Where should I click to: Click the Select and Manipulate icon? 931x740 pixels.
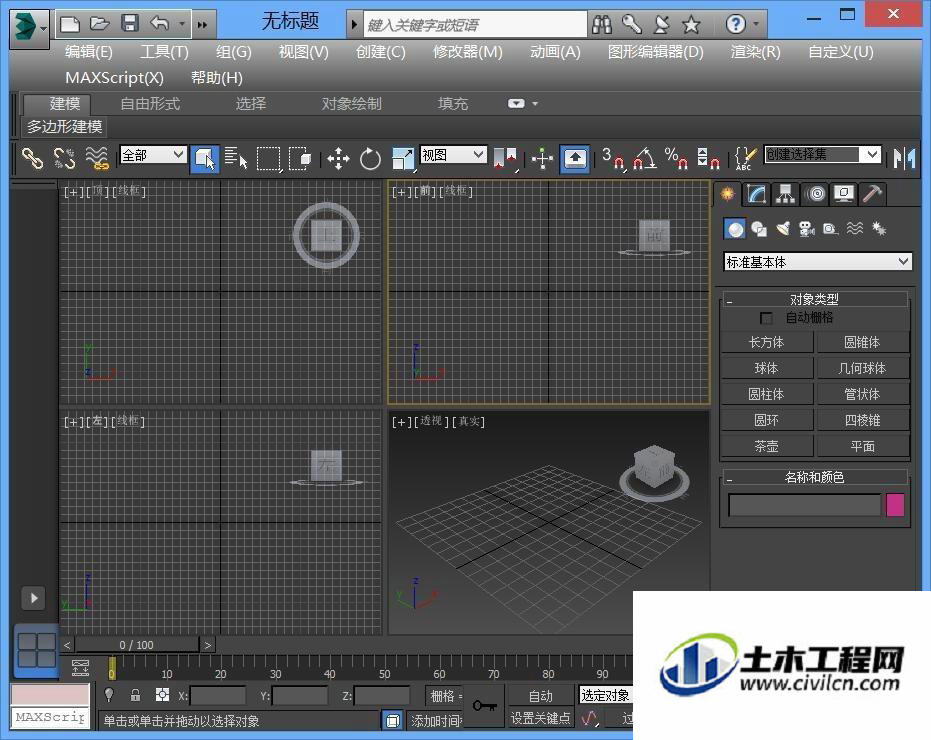(542, 159)
